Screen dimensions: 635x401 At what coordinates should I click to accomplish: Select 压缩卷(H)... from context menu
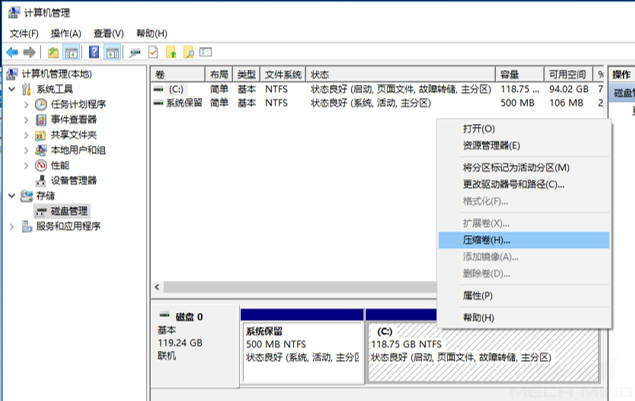pyautogui.click(x=524, y=240)
